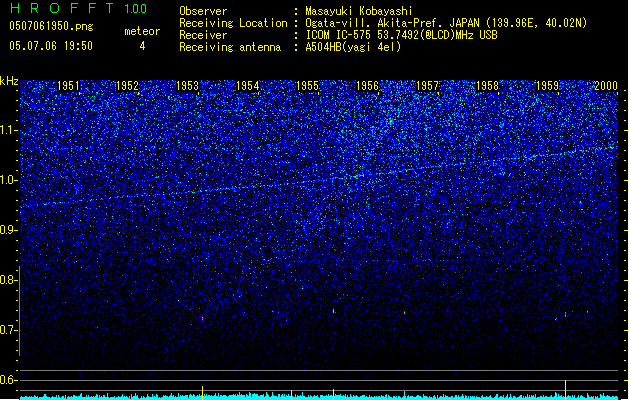This screenshot has height=400, width=629.
Task: Click the 1953 time axis label
Action: 187,85
